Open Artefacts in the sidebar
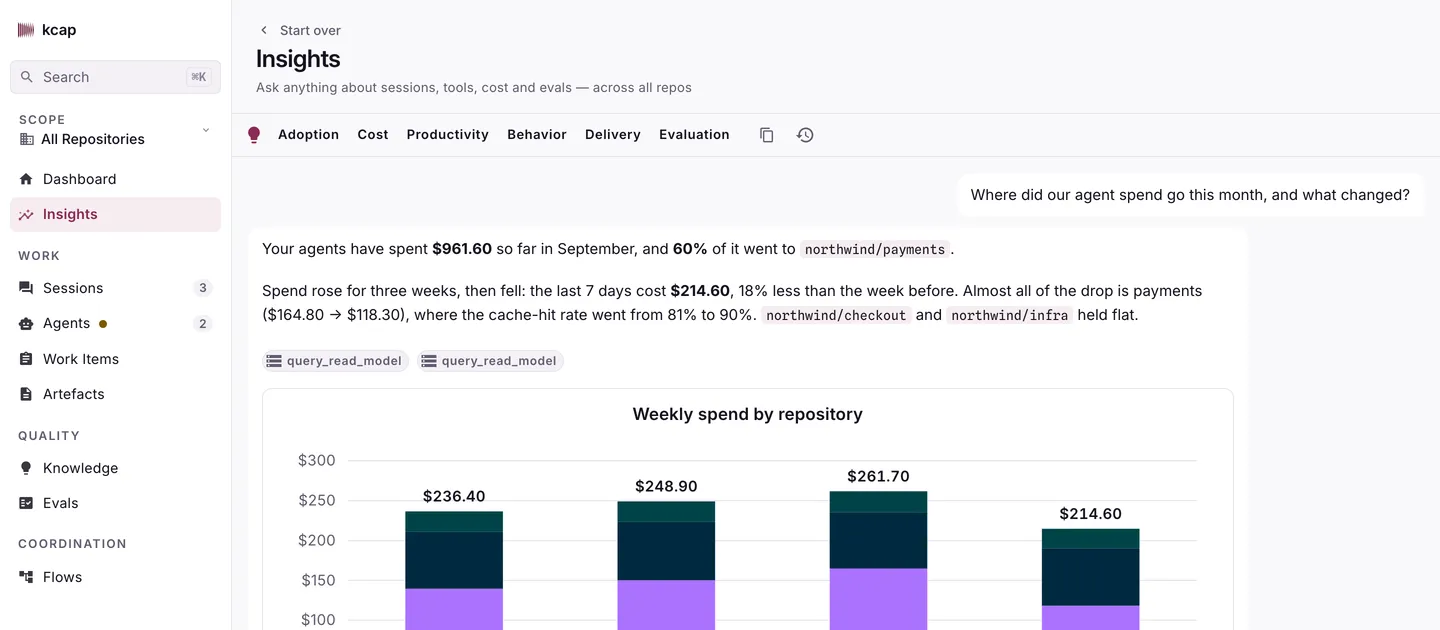Image resolution: width=1440 pixels, height=630 pixels. point(115,394)
